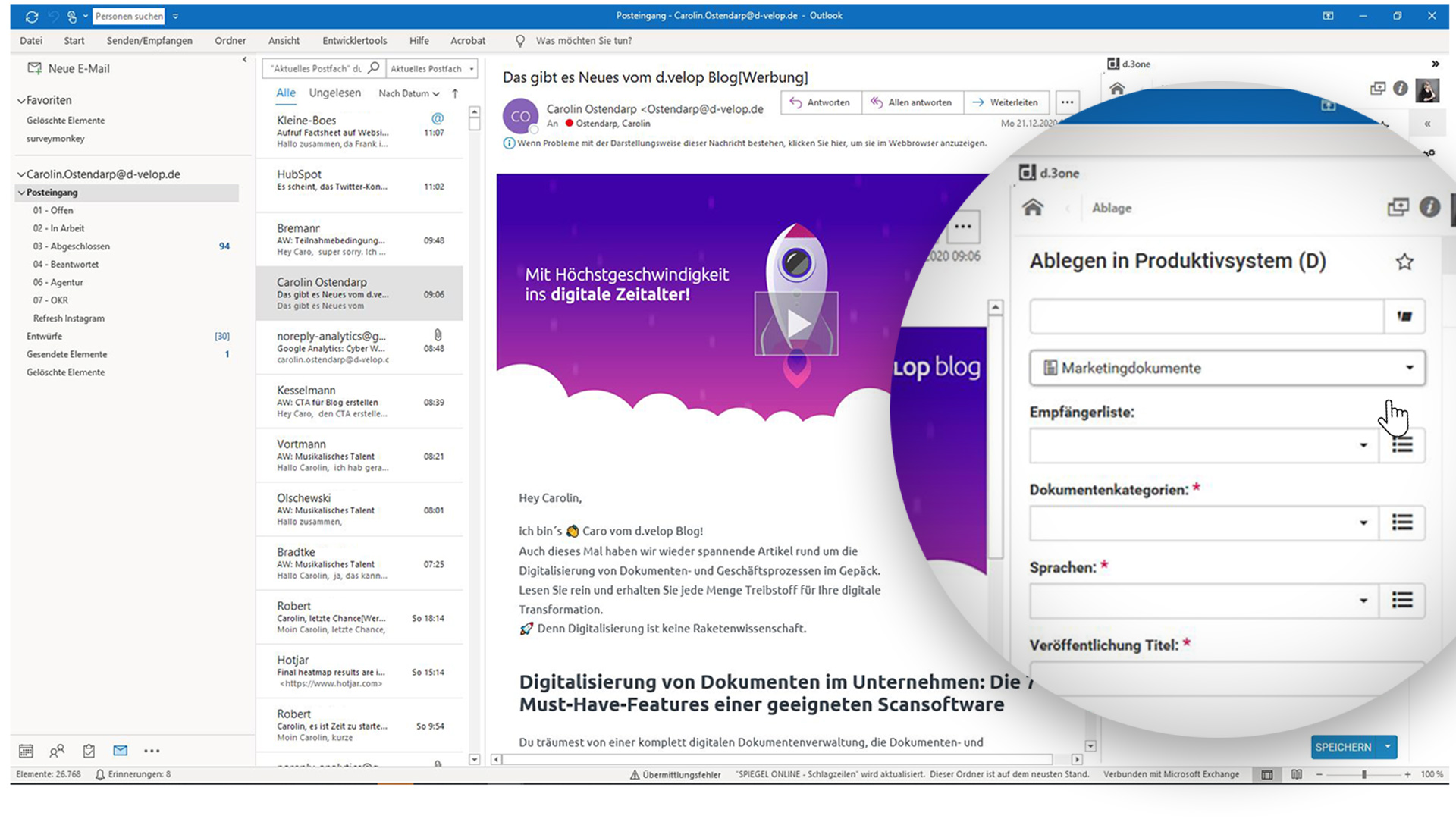1456x819 pixels.
Task: Play the rocket video in the email
Action: pos(796,324)
